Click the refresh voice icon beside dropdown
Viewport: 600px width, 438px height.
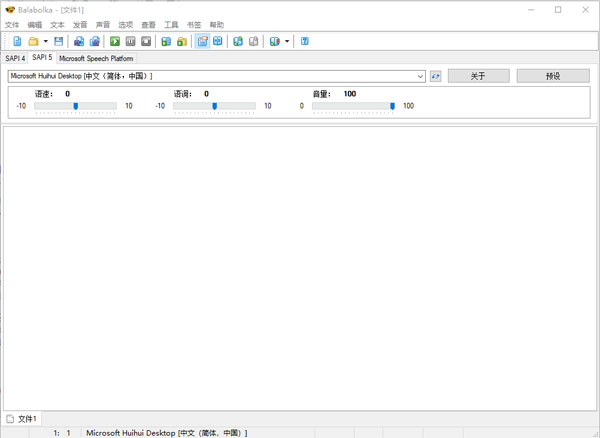pyautogui.click(x=435, y=76)
